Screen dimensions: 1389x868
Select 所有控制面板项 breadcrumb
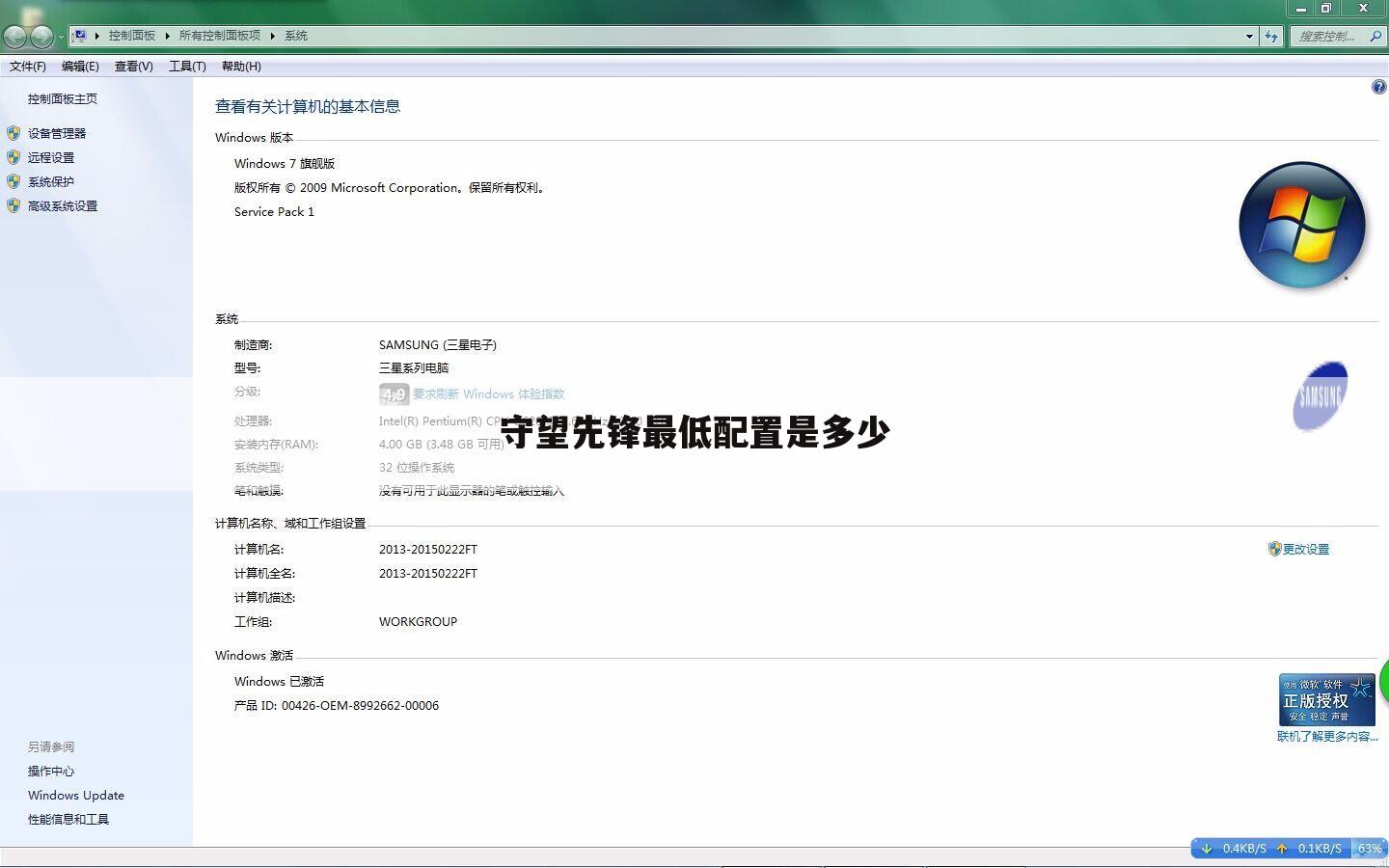[x=219, y=36]
